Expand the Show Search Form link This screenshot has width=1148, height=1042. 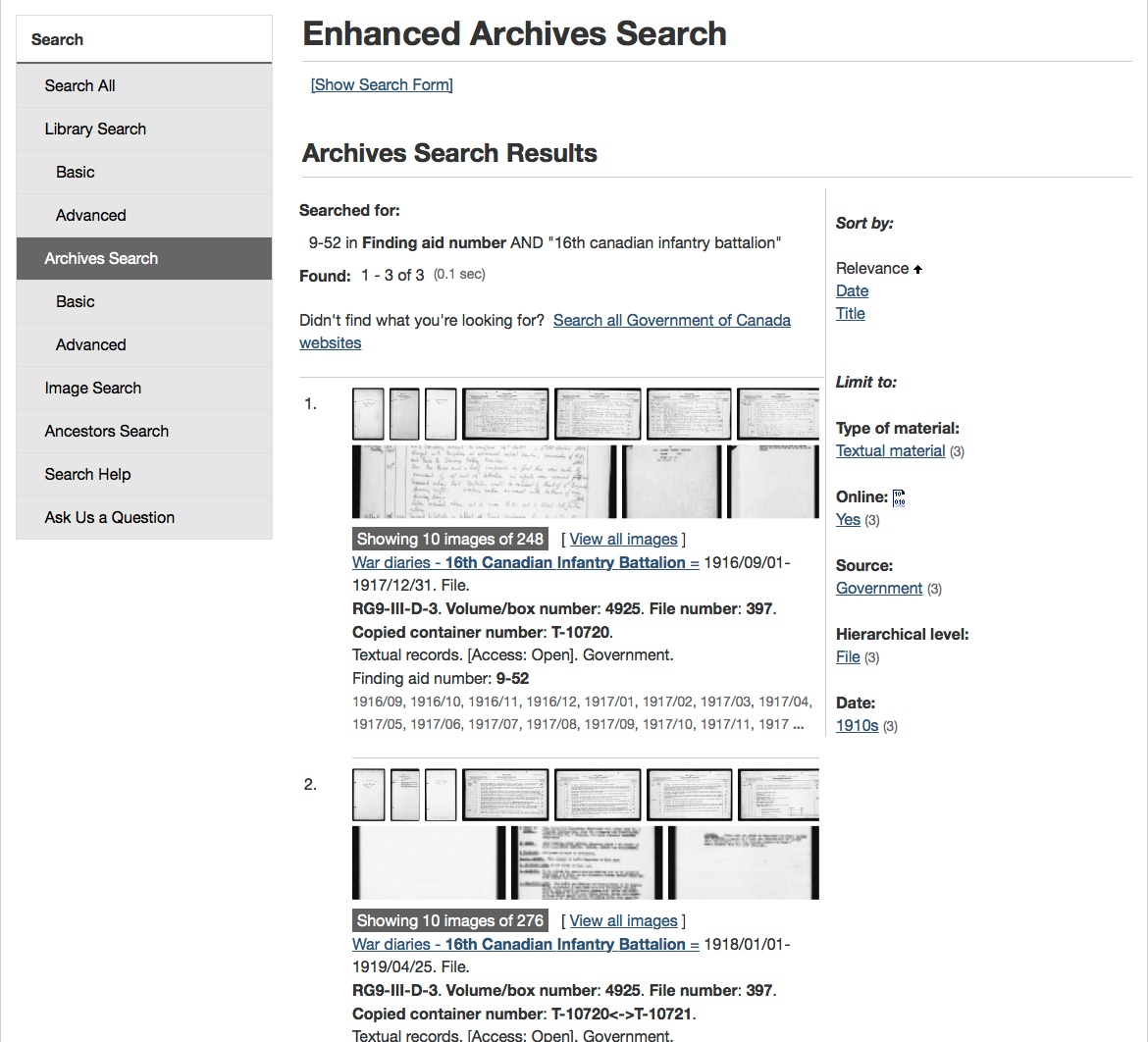(382, 84)
